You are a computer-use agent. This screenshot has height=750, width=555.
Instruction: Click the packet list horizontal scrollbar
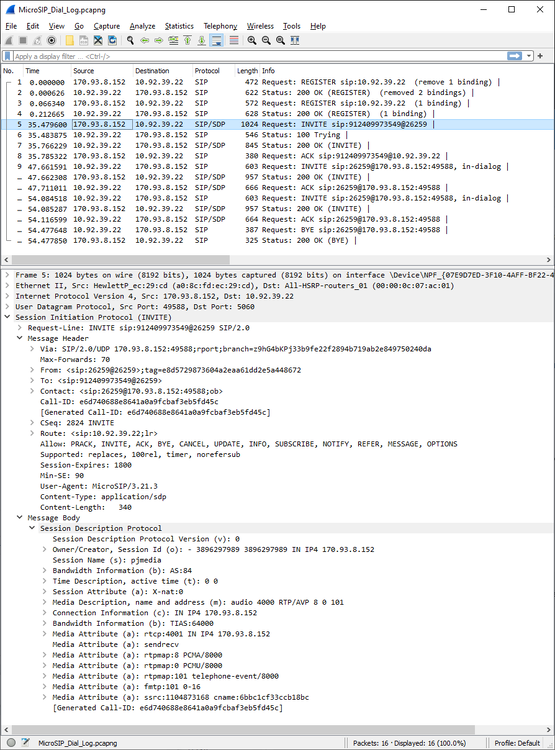point(121,260)
